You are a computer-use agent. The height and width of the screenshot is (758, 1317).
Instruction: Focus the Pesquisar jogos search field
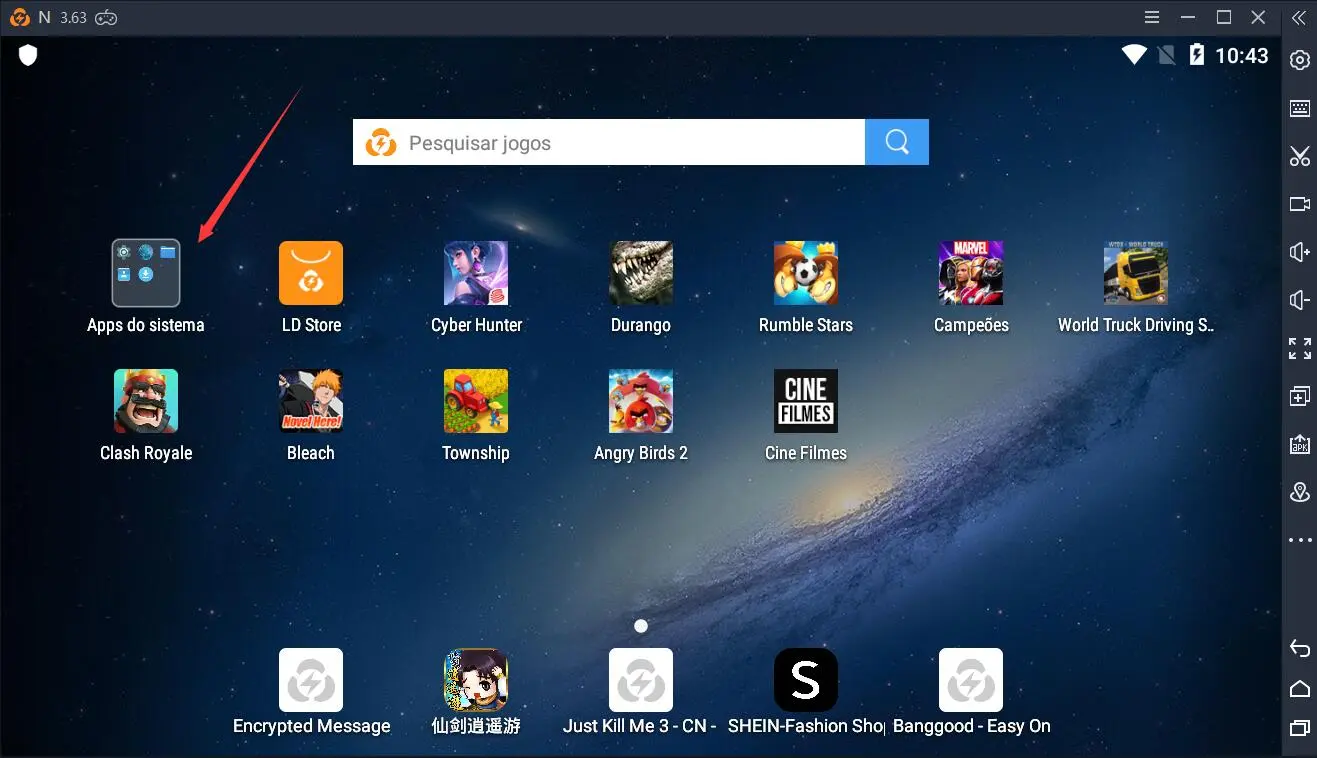click(609, 142)
